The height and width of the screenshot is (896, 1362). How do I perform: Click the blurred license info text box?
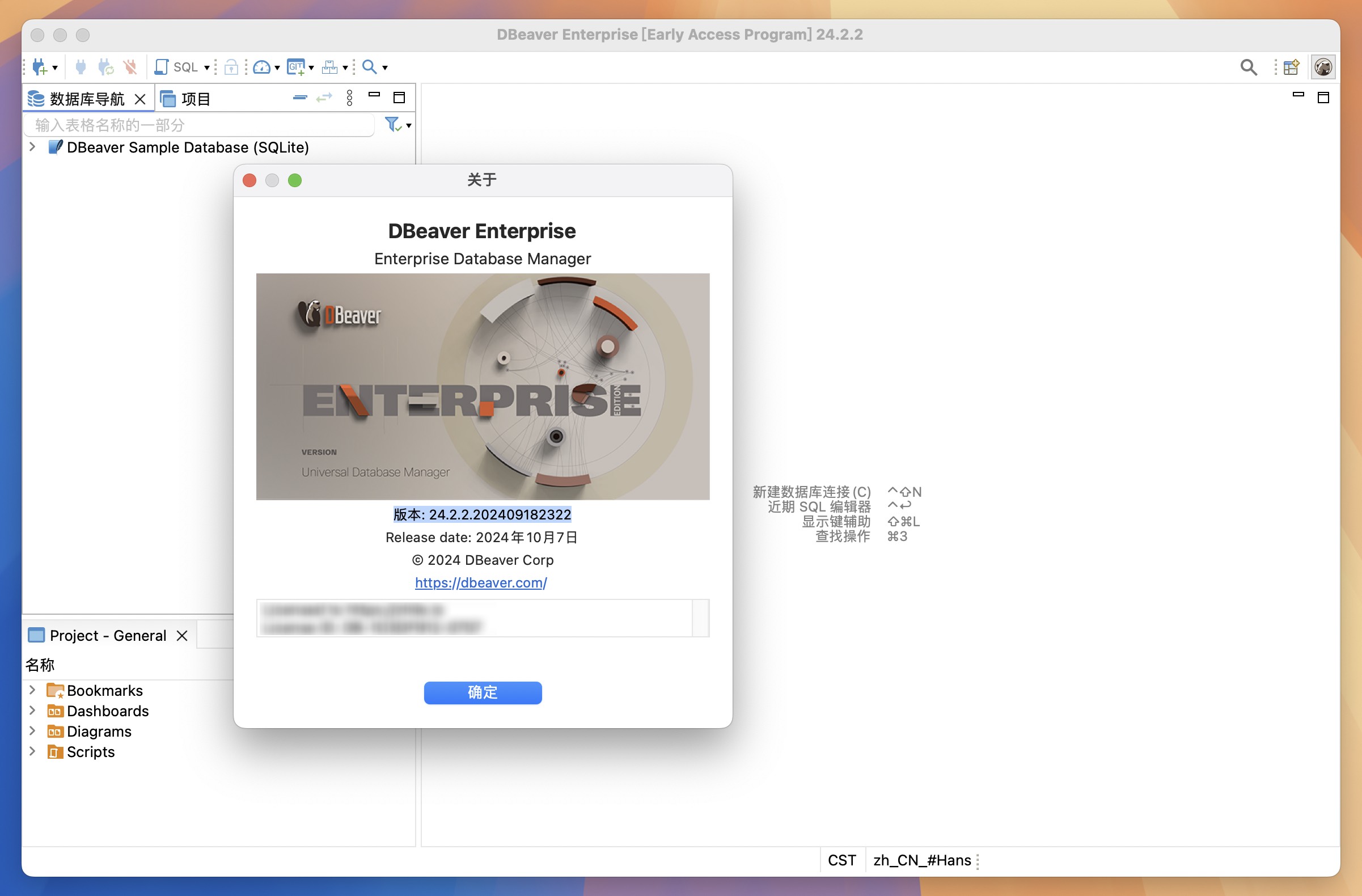click(475, 618)
